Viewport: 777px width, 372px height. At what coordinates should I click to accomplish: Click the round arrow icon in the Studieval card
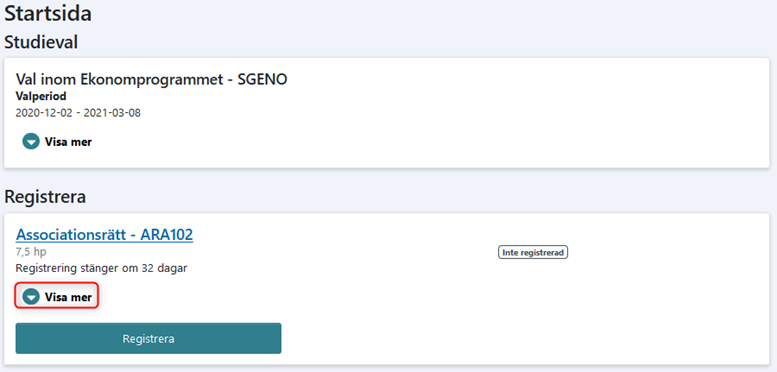point(31,142)
